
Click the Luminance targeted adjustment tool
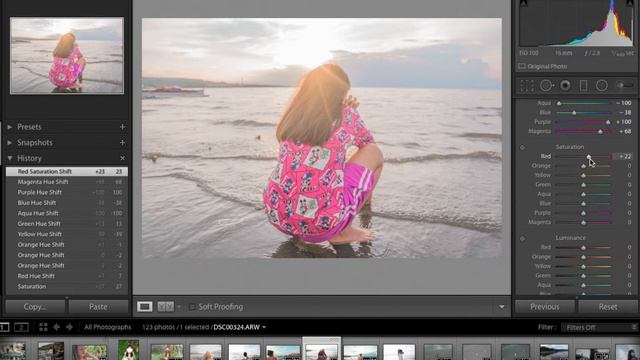click(522, 238)
